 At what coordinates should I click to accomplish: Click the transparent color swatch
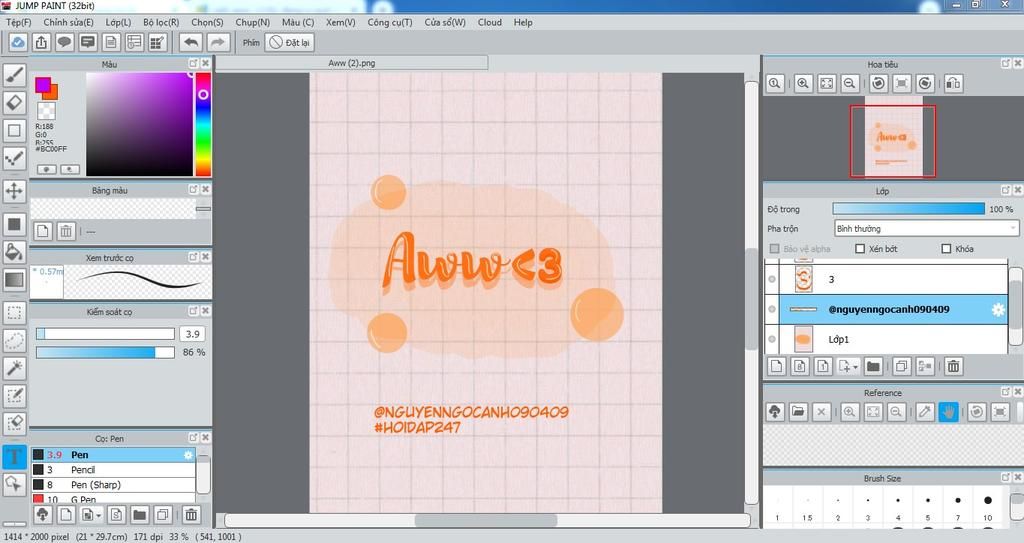click(46, 110)
